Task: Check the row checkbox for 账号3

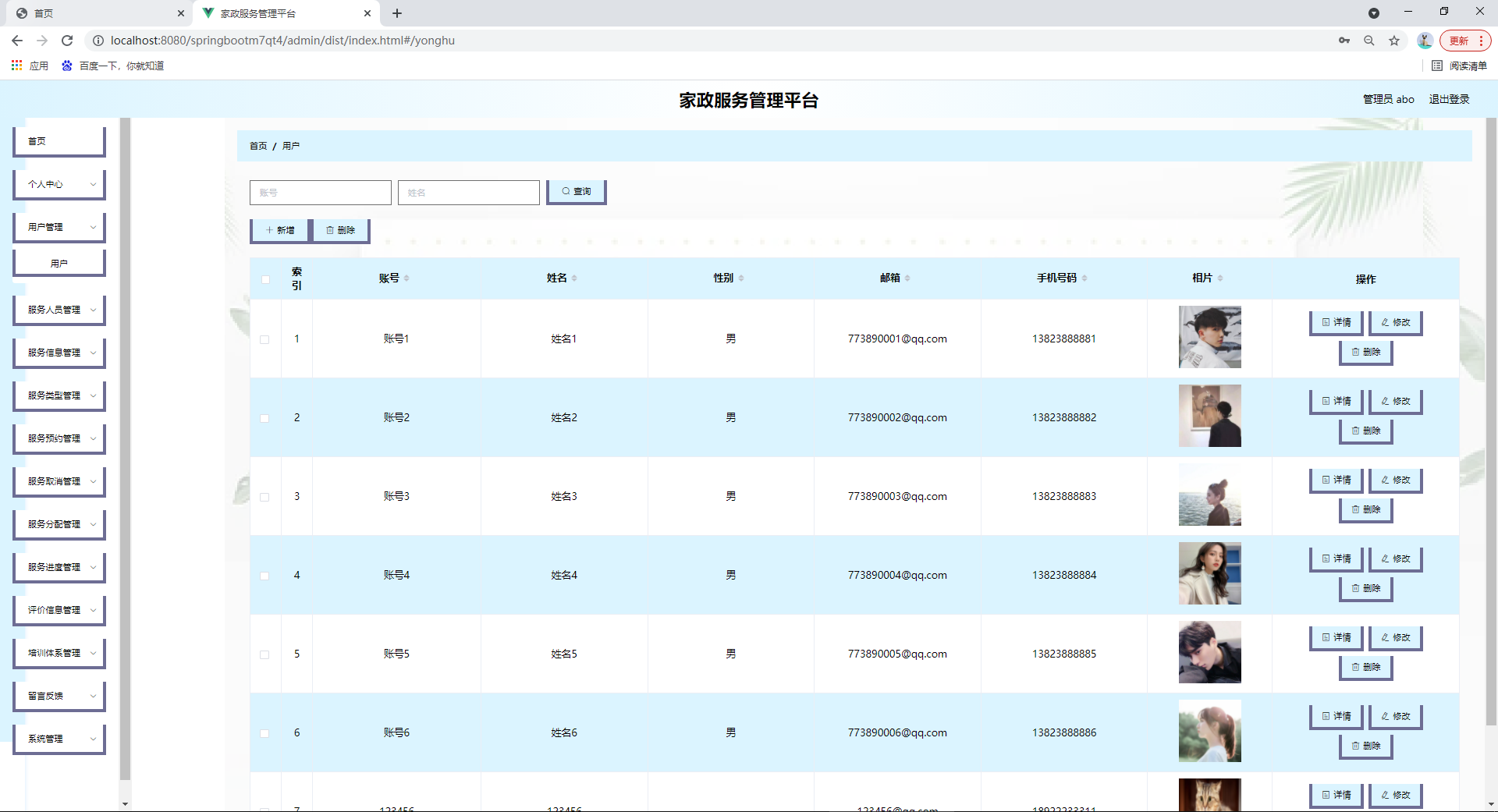Action: click(x=264, y=498)
